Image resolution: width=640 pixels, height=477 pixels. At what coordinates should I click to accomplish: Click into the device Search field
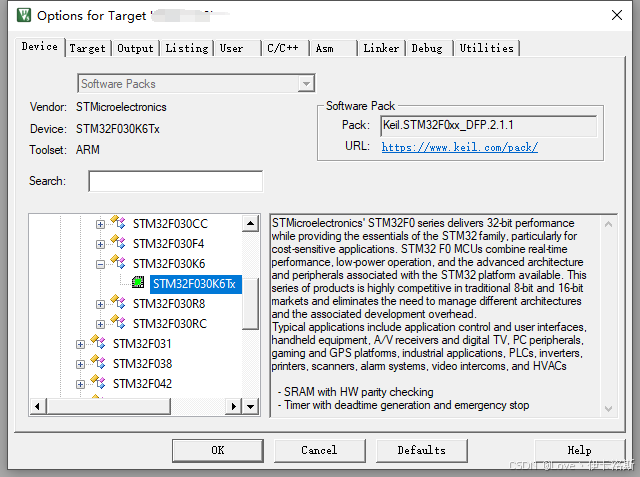[176, 181]
